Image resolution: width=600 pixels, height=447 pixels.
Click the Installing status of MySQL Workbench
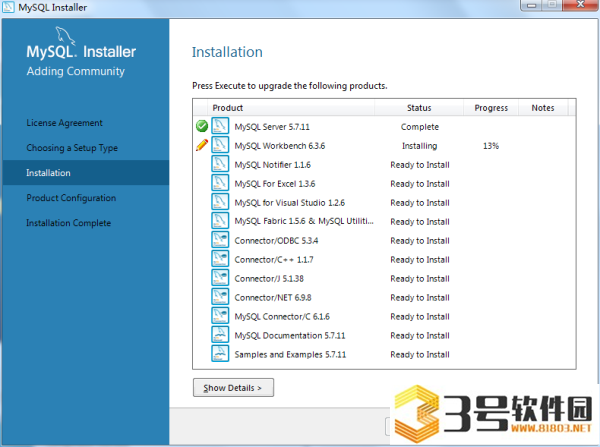(419, 146)
